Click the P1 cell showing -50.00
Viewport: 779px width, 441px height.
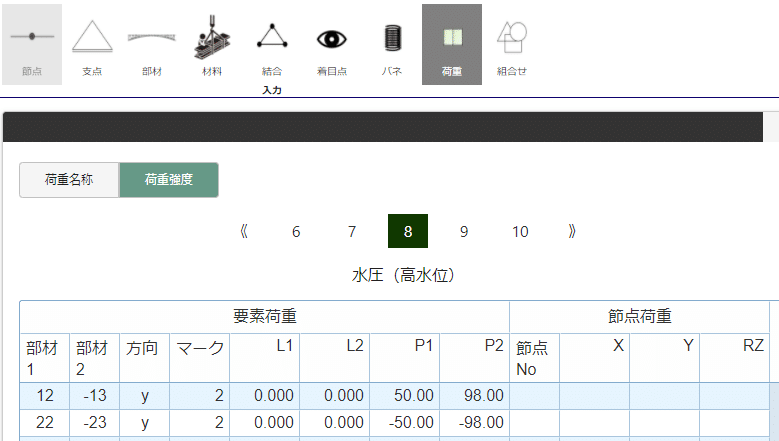[404, 423]
